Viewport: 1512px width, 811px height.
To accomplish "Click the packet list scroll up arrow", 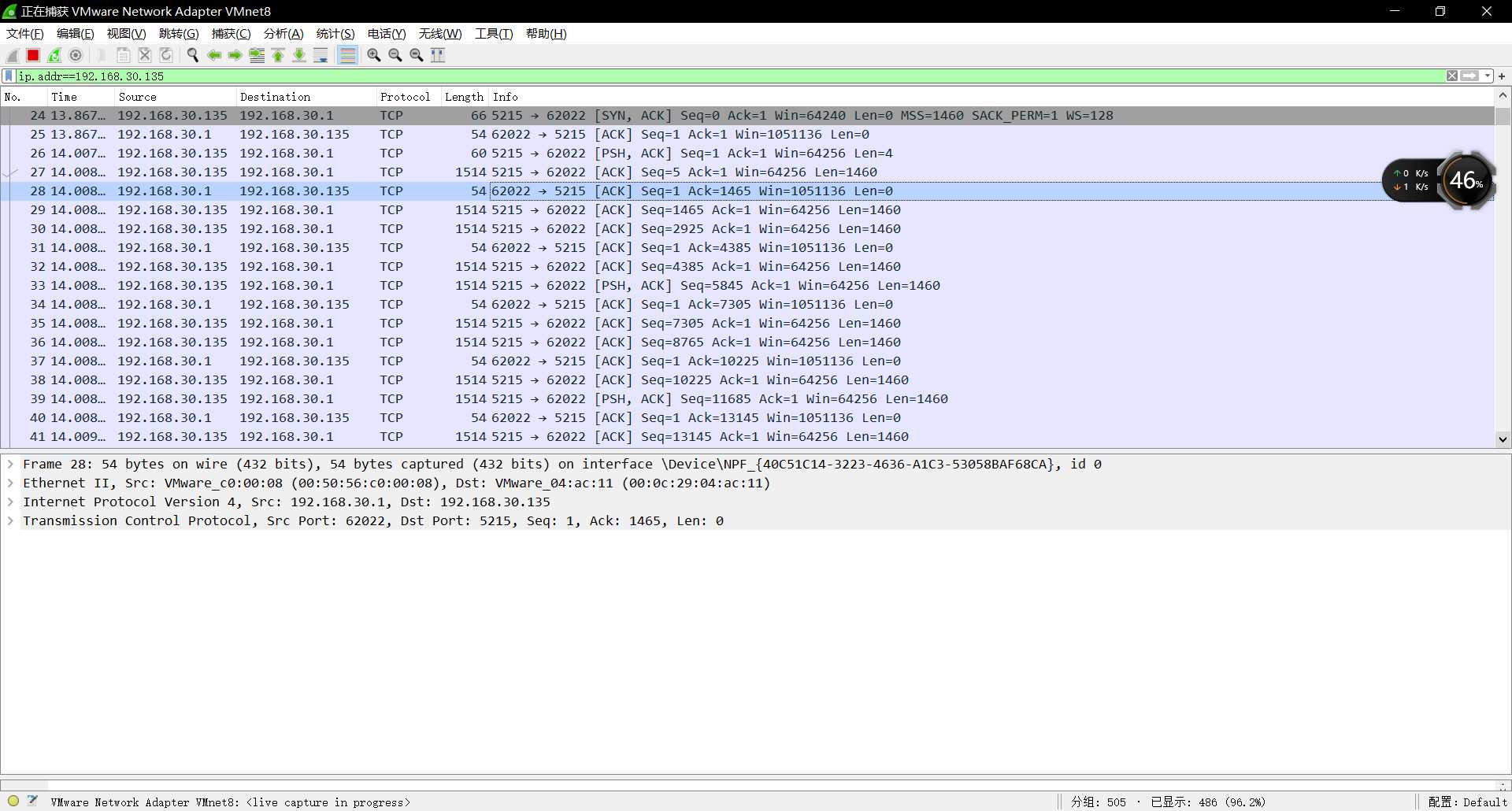I will tap(1503, 95).
